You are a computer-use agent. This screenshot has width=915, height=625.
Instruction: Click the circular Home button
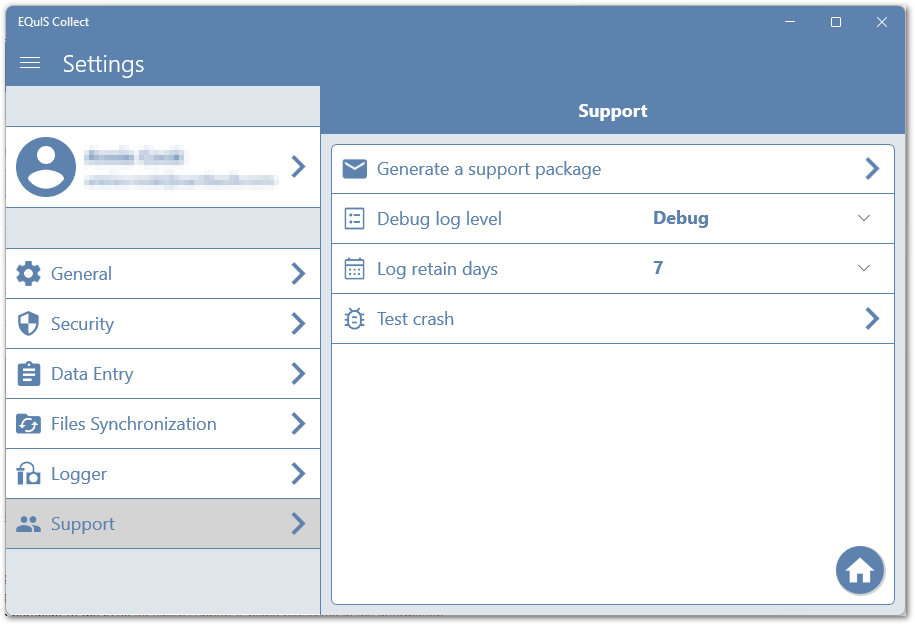860,569
